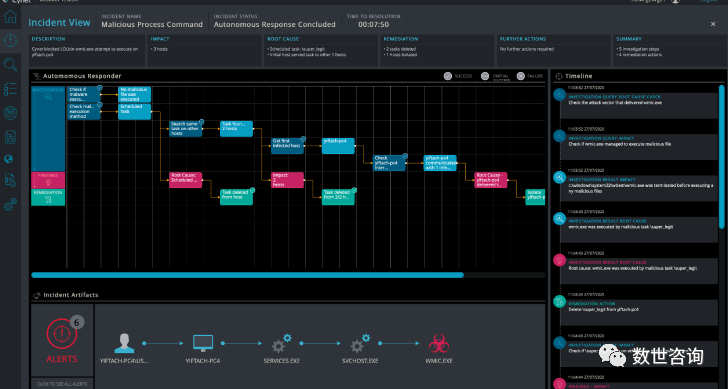Click the 'Task deleted from host' node

point(236,197)
